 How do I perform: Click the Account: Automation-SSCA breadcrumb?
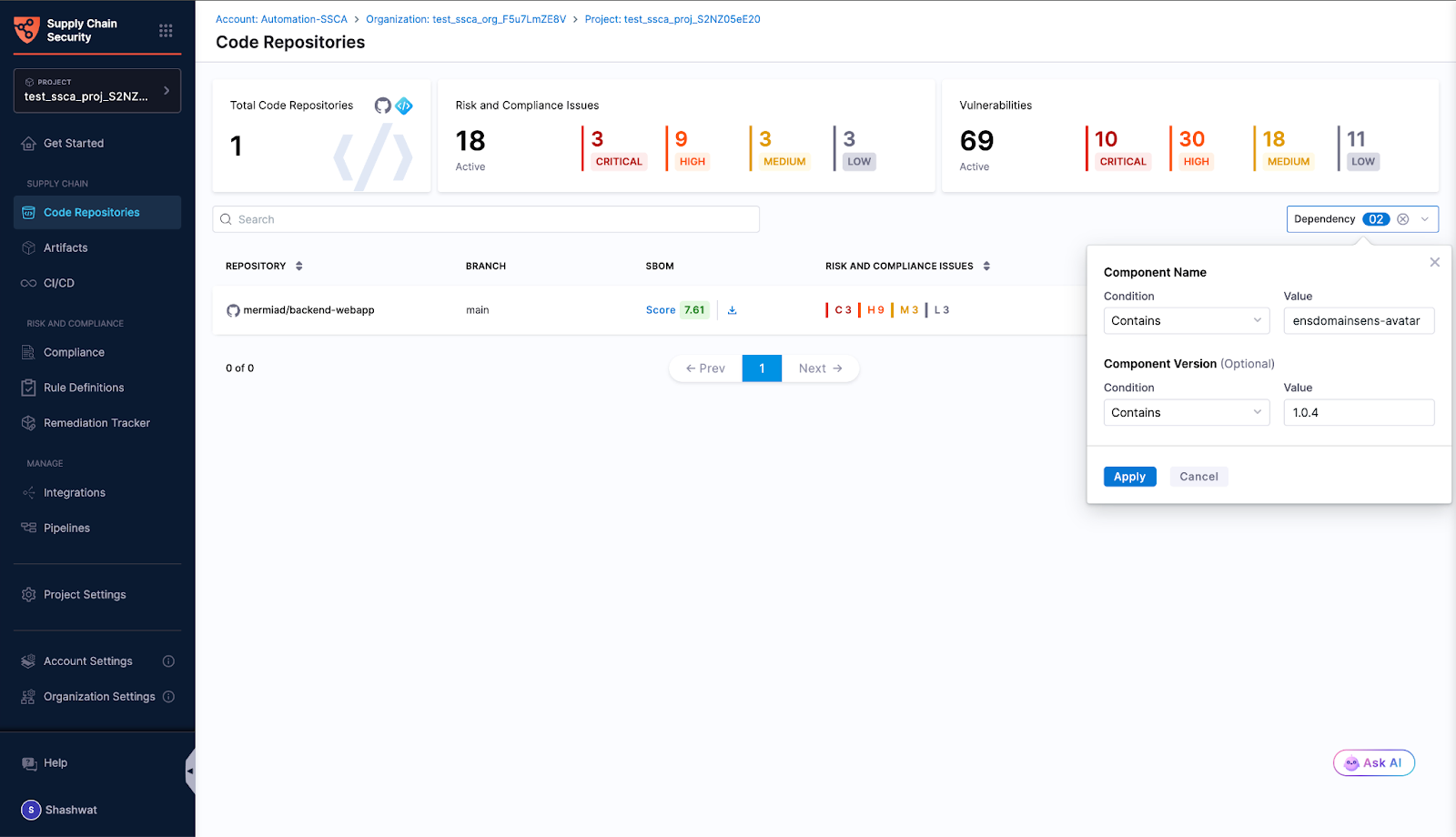(x=281, y=19)
